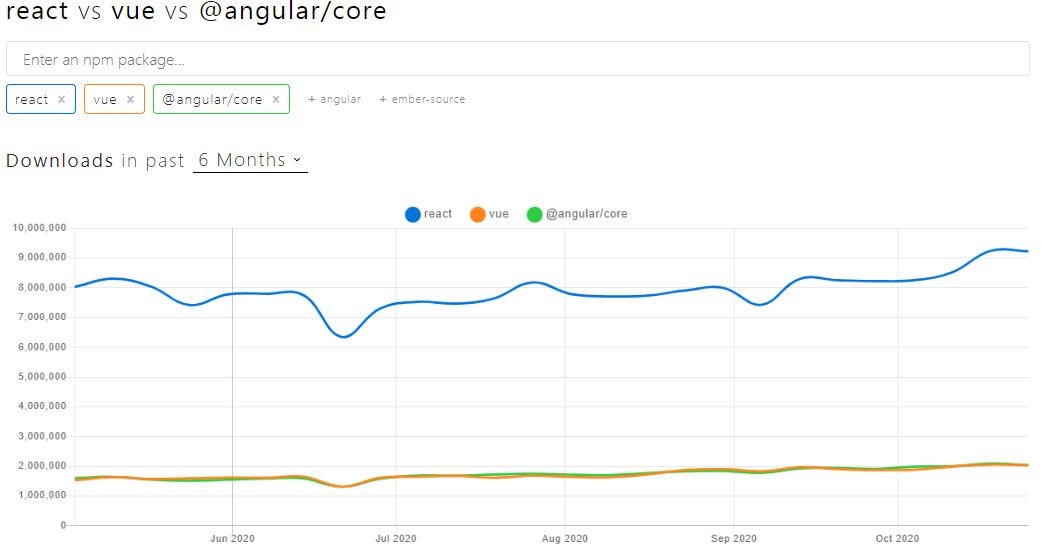
Task: Click the green @angular/core legend circle
Action: pos(534,215)
